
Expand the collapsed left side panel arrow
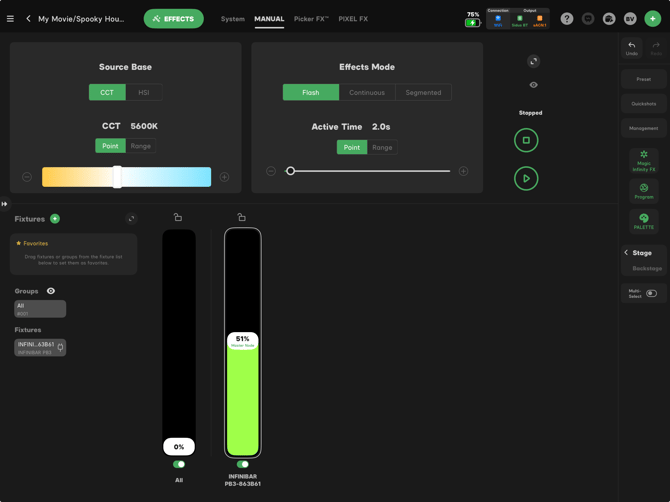(4, 204)
